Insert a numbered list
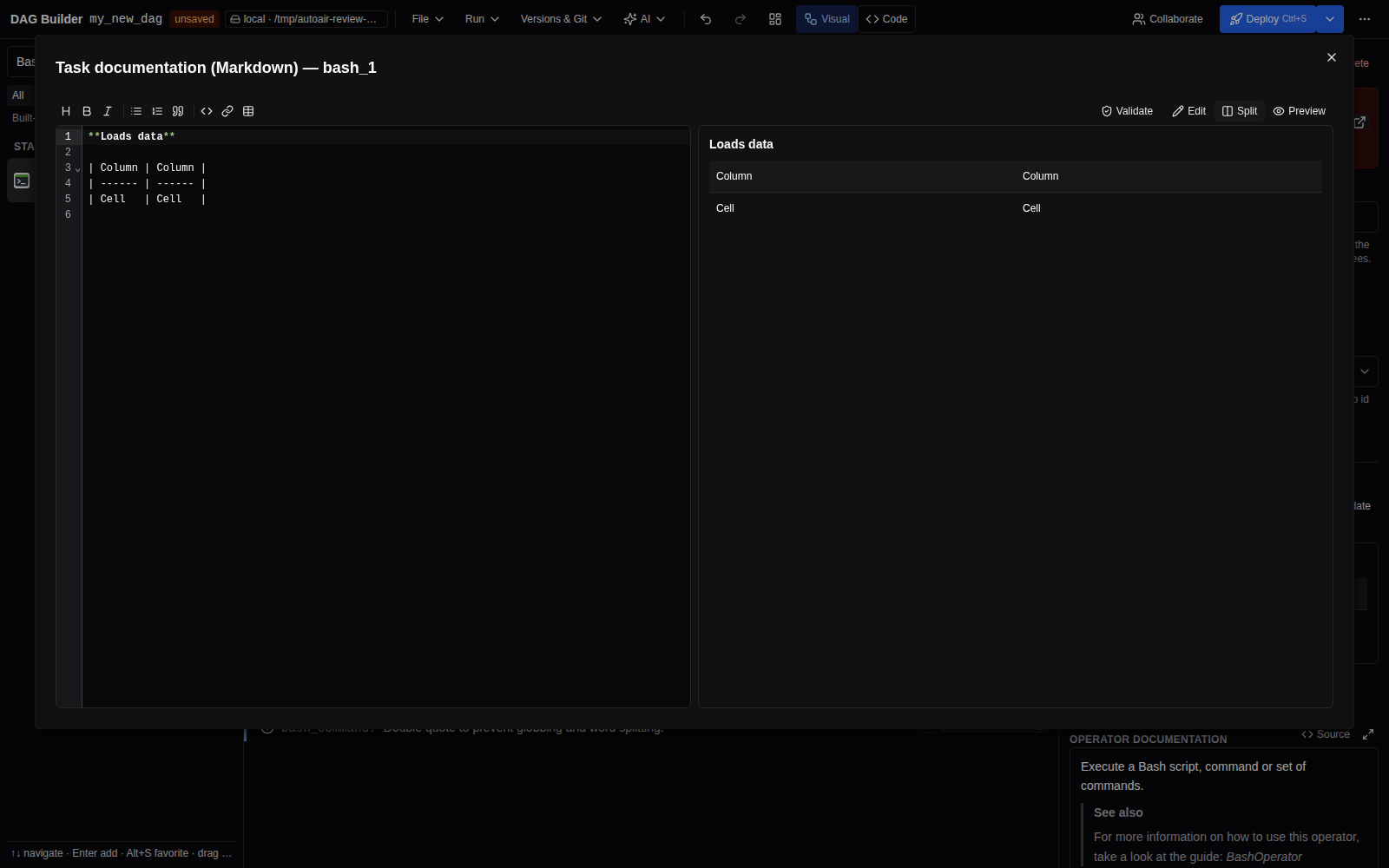Screen dimensions: 1389x868 (157, 111)
